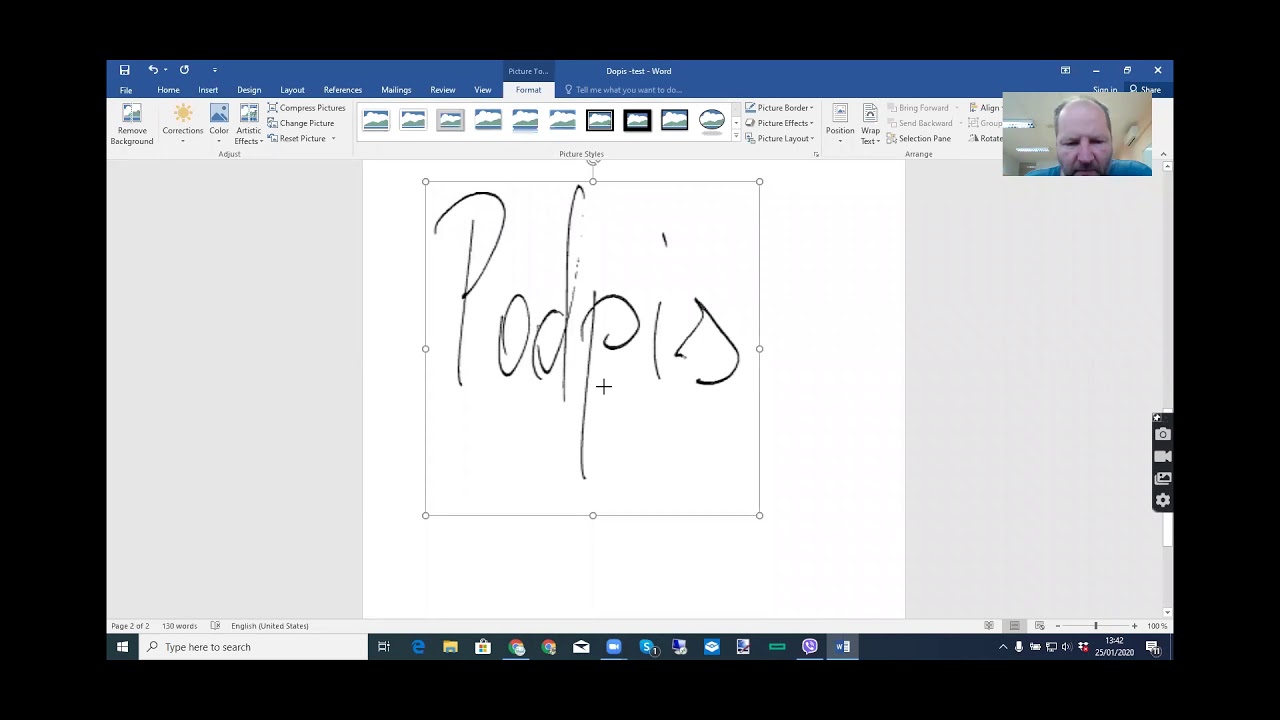Open the File menu
Image resolution: width=1280 pixels, height=720 pixels.
click(126, 90)
